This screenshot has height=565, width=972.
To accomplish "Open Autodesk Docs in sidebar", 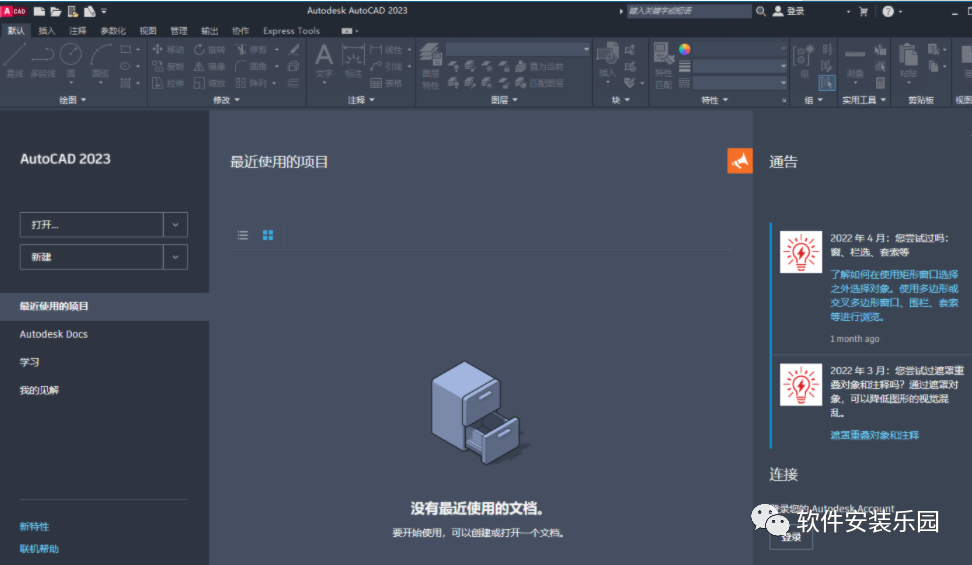I will coord(53,334).
